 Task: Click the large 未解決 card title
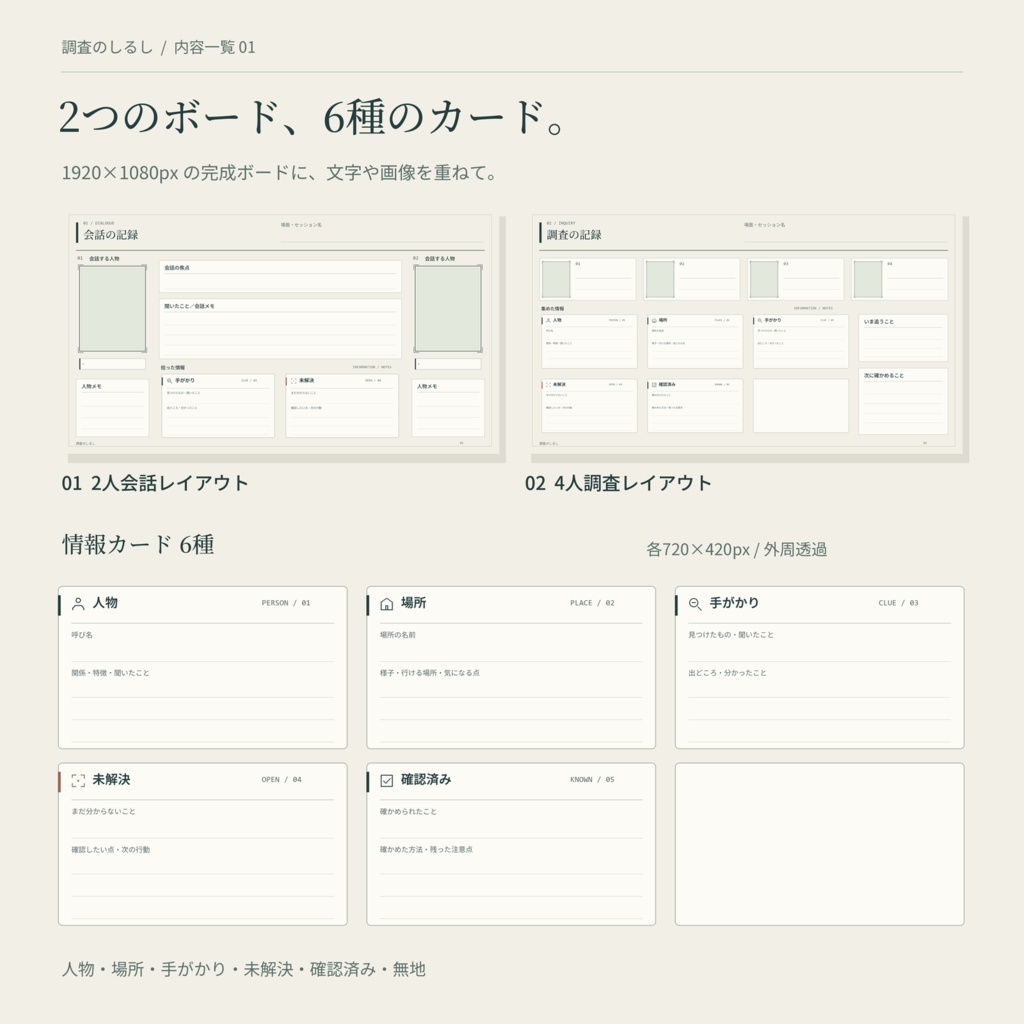tap(111, 779)
